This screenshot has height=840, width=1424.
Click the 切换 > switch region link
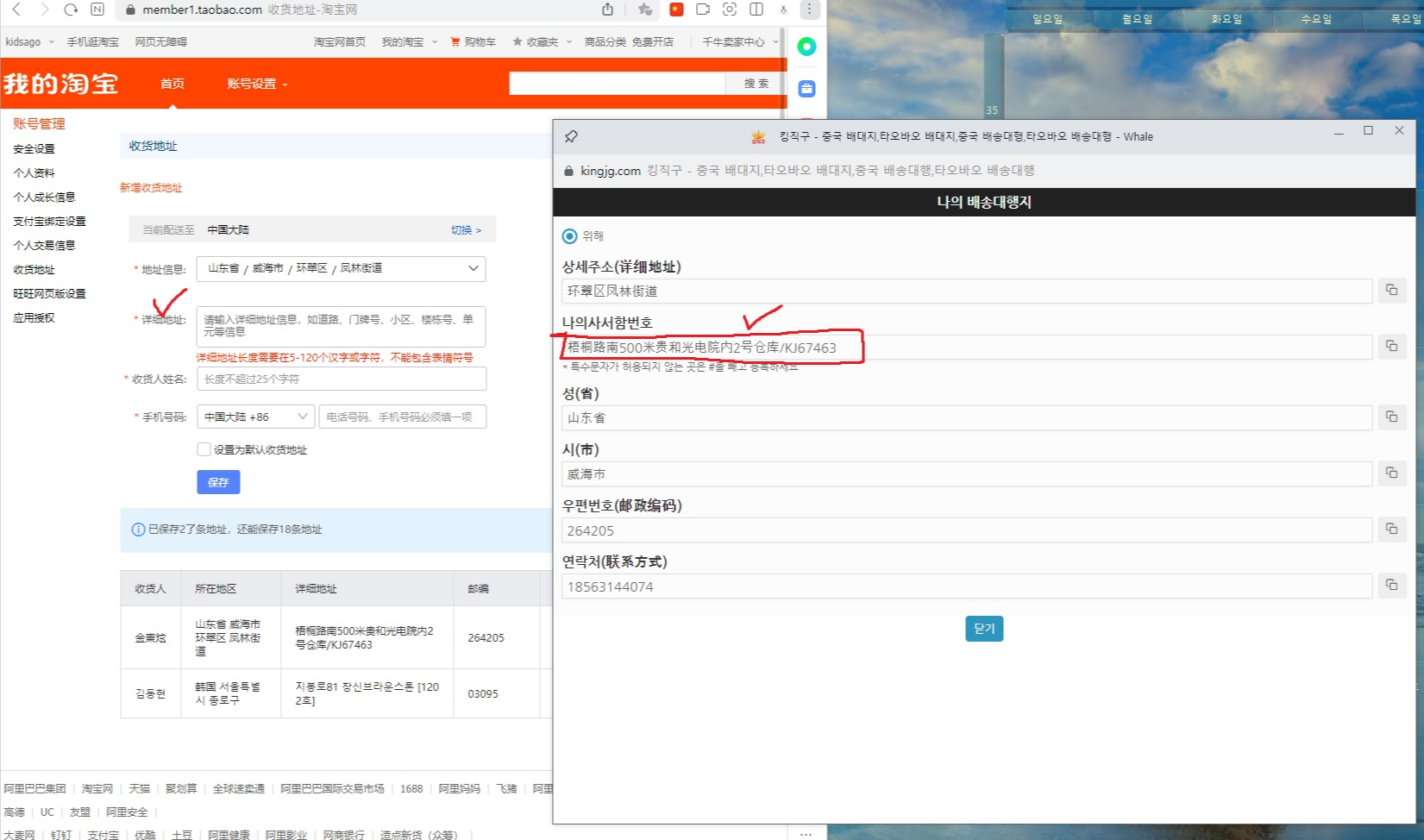[x=466, y=230]
